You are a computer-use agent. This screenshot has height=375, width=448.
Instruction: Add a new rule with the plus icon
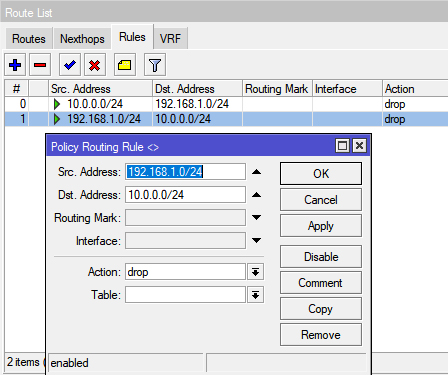pyautogui.click(x=15, y=65)
